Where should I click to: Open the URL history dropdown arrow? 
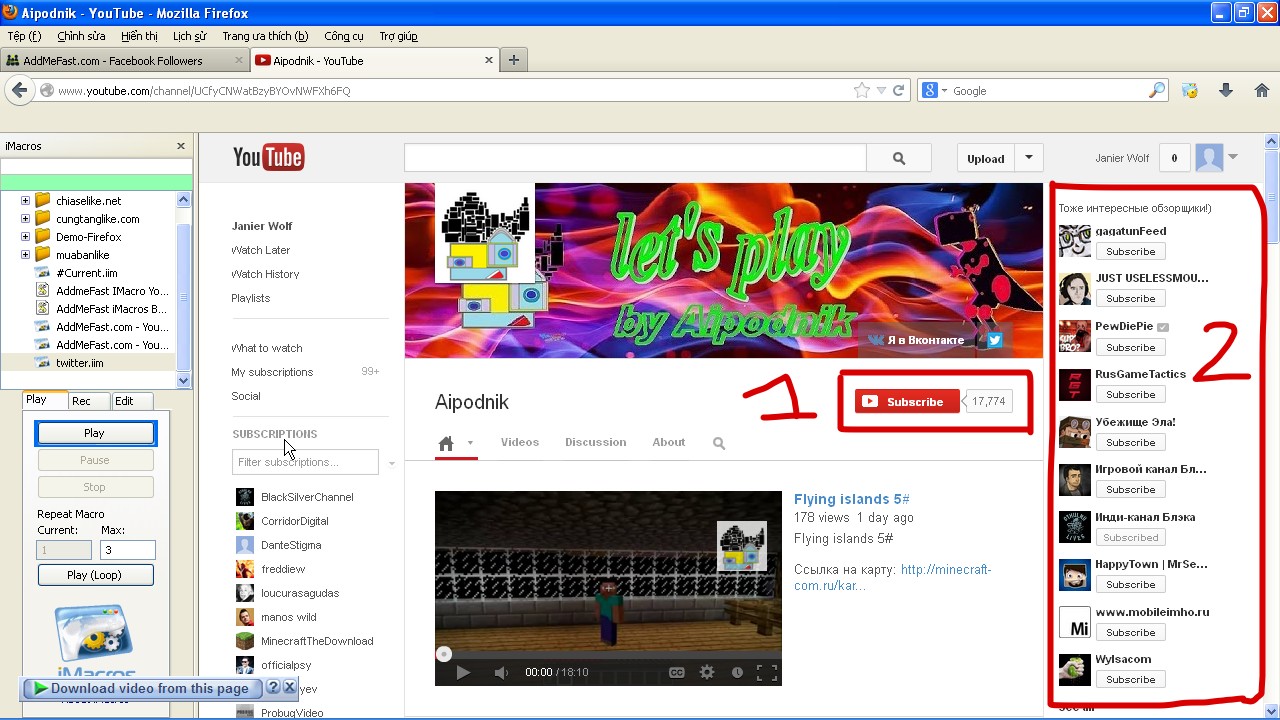[x=881, y=90]
